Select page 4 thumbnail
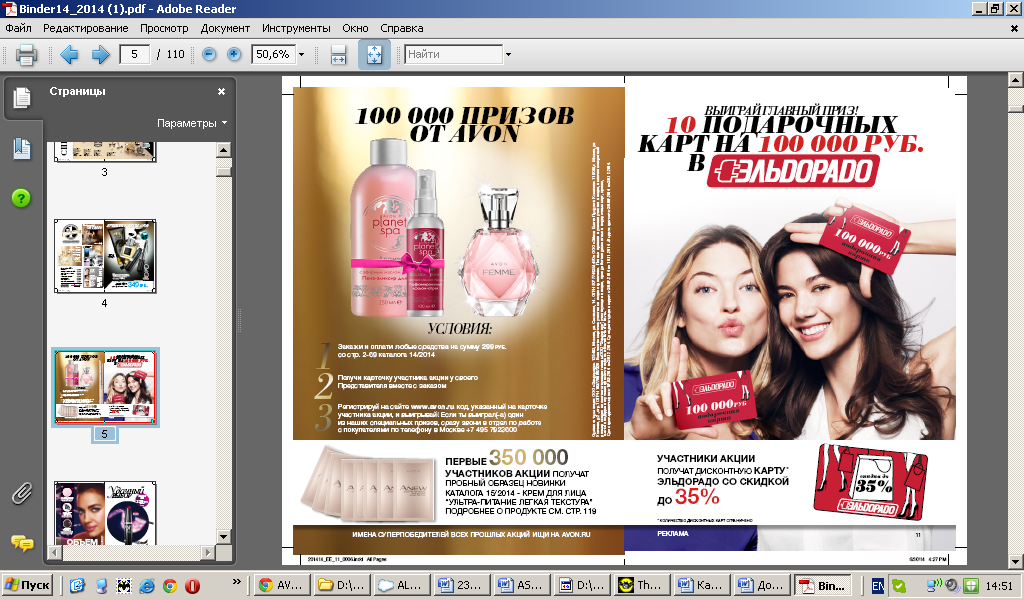The width and height of the screenshot is (1024, 600). [104, 256]
